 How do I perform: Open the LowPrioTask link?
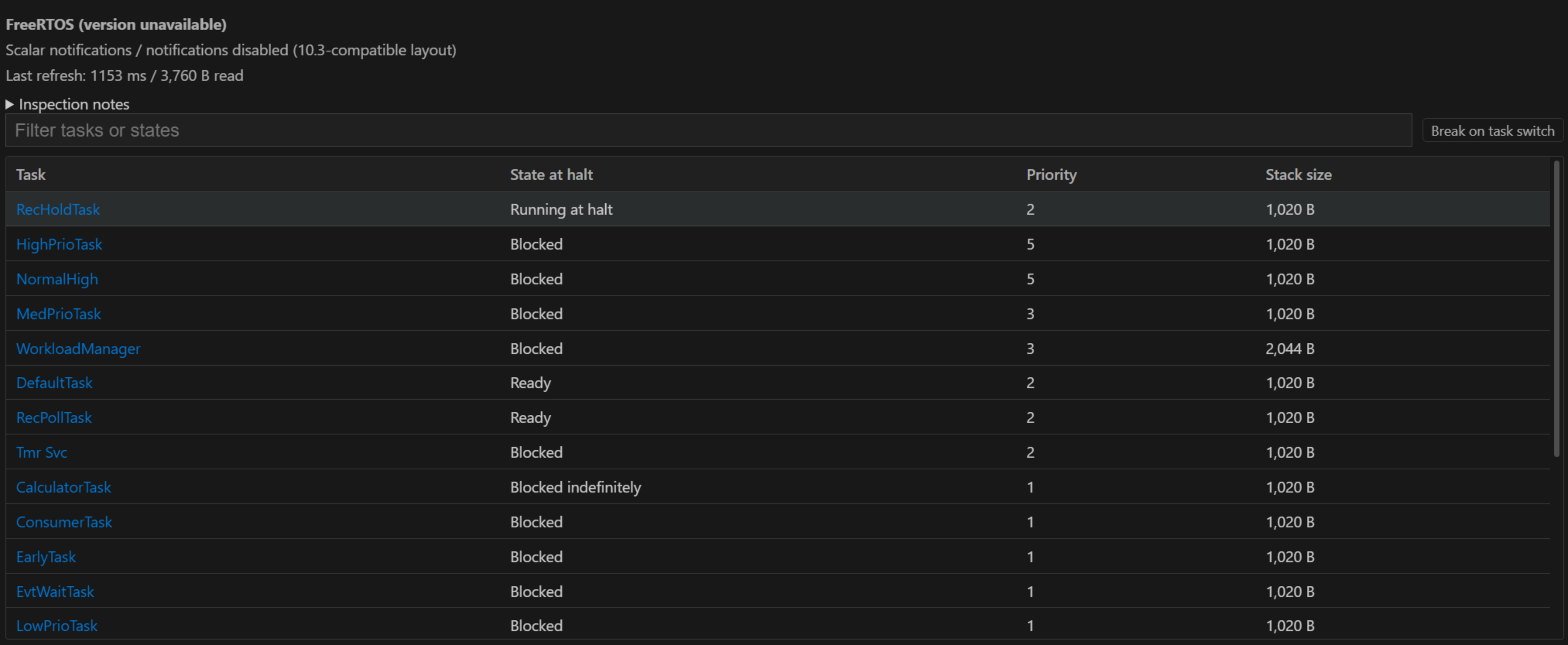[x=56, y=626]
